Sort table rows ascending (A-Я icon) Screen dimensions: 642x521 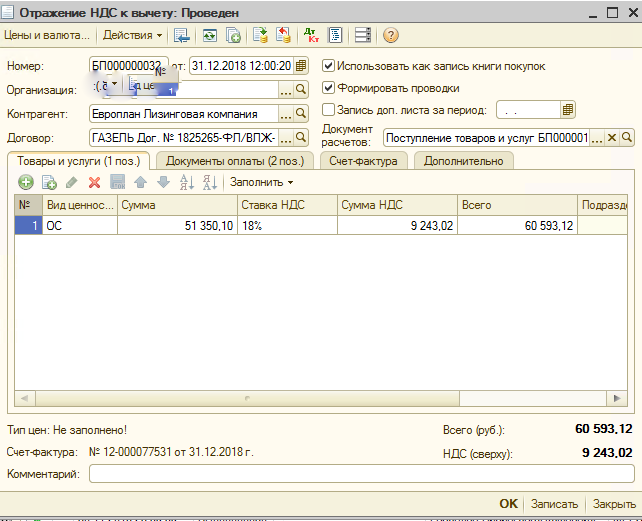186,182
